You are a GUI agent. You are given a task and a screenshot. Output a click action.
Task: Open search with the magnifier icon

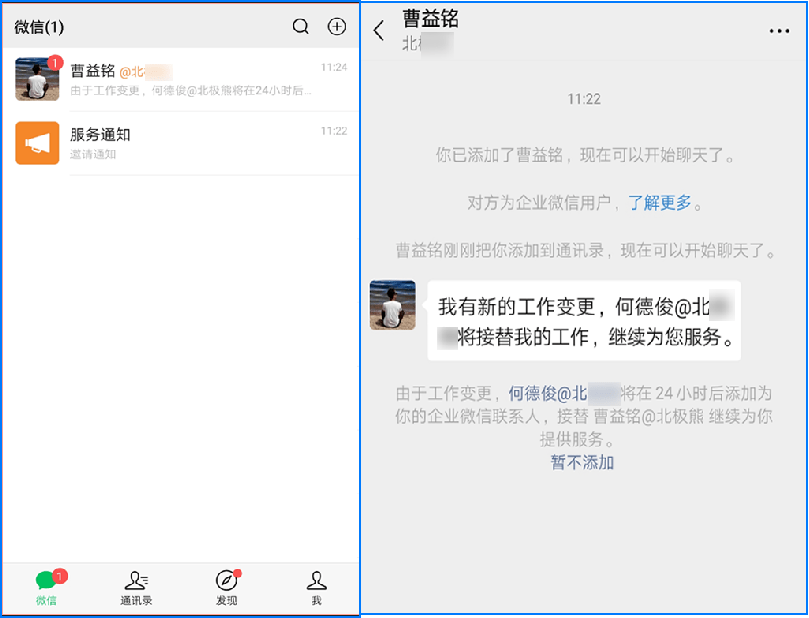(x=300, y=27)
